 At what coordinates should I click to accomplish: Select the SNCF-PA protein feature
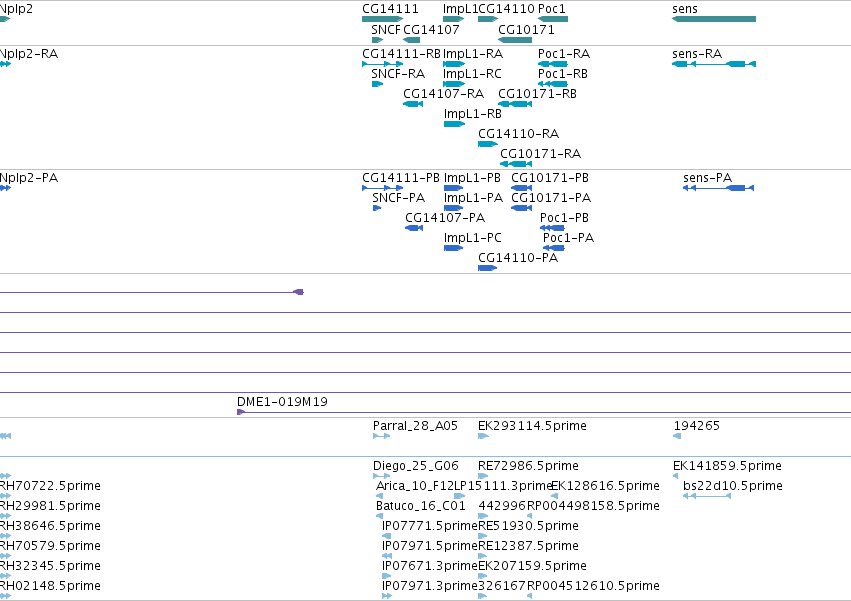click(377, 208)
